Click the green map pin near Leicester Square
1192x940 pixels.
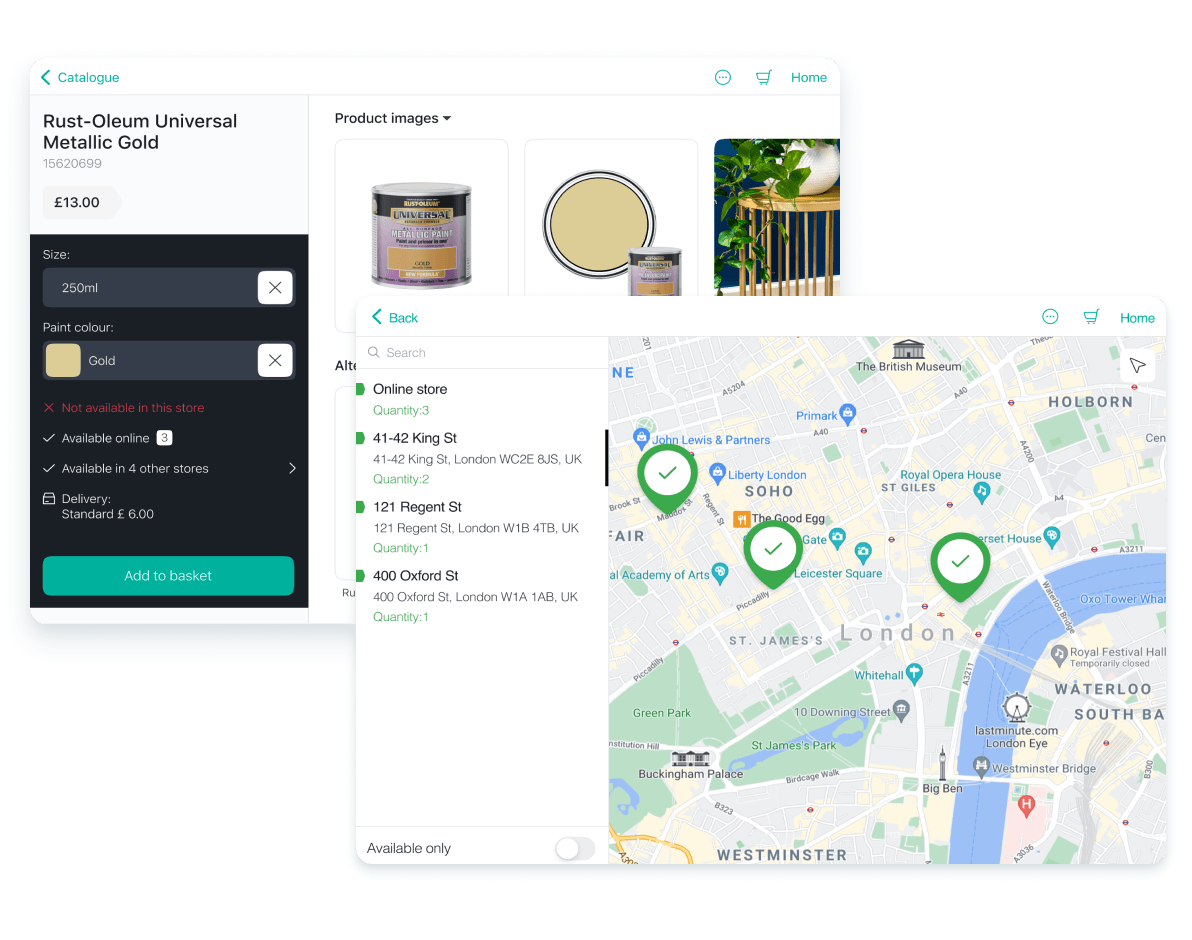[x=773, y=551]
